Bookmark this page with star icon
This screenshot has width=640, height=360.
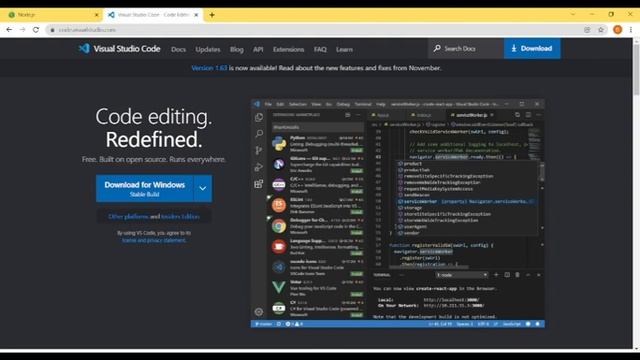pos(601,30)
